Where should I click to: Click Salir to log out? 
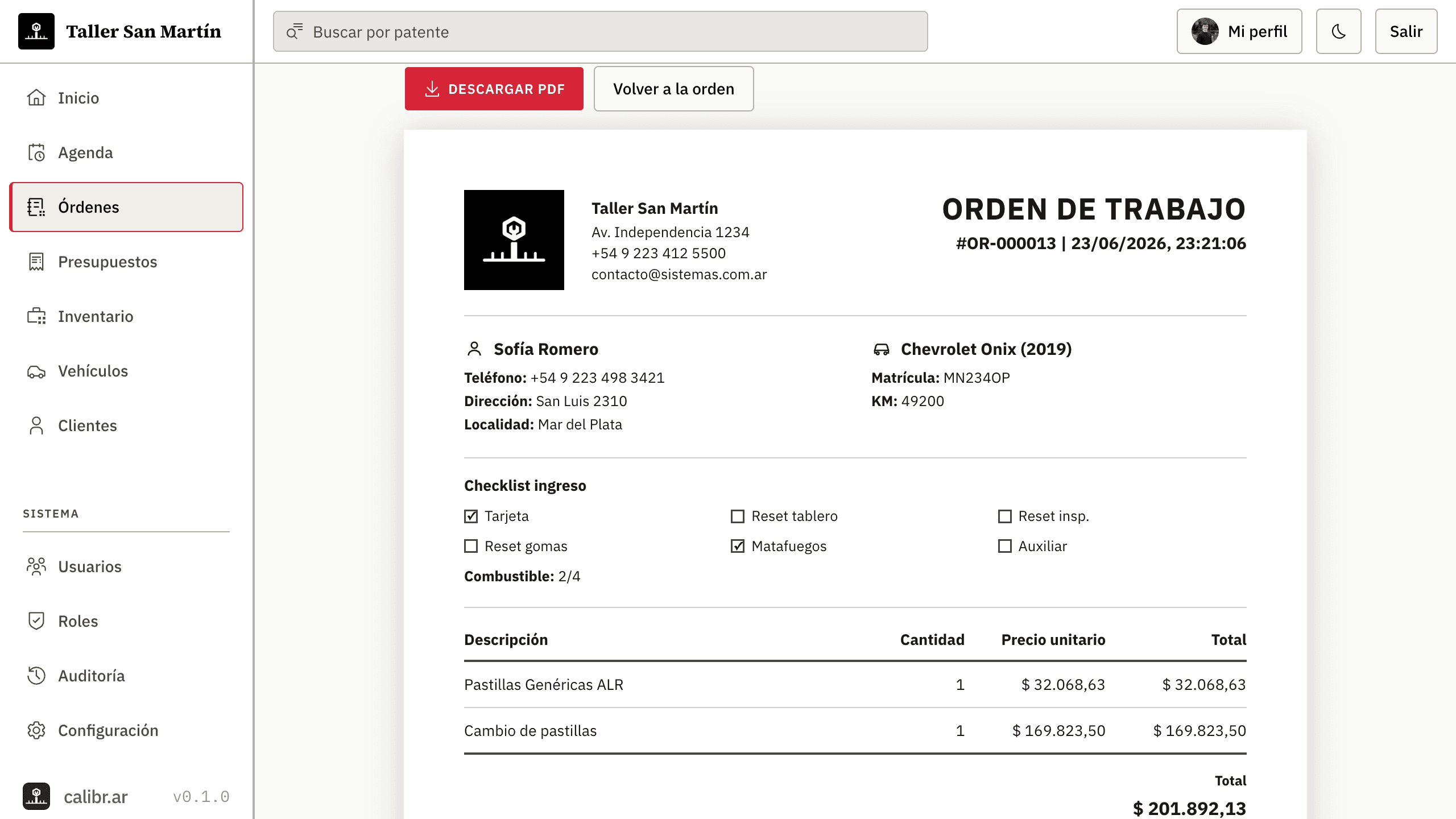(1406, 31)
